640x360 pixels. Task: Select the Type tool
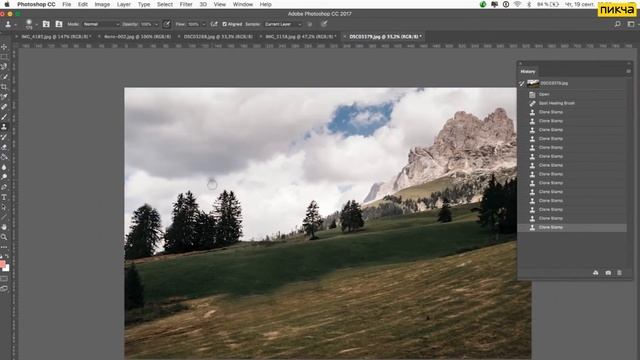click(4, 197)
